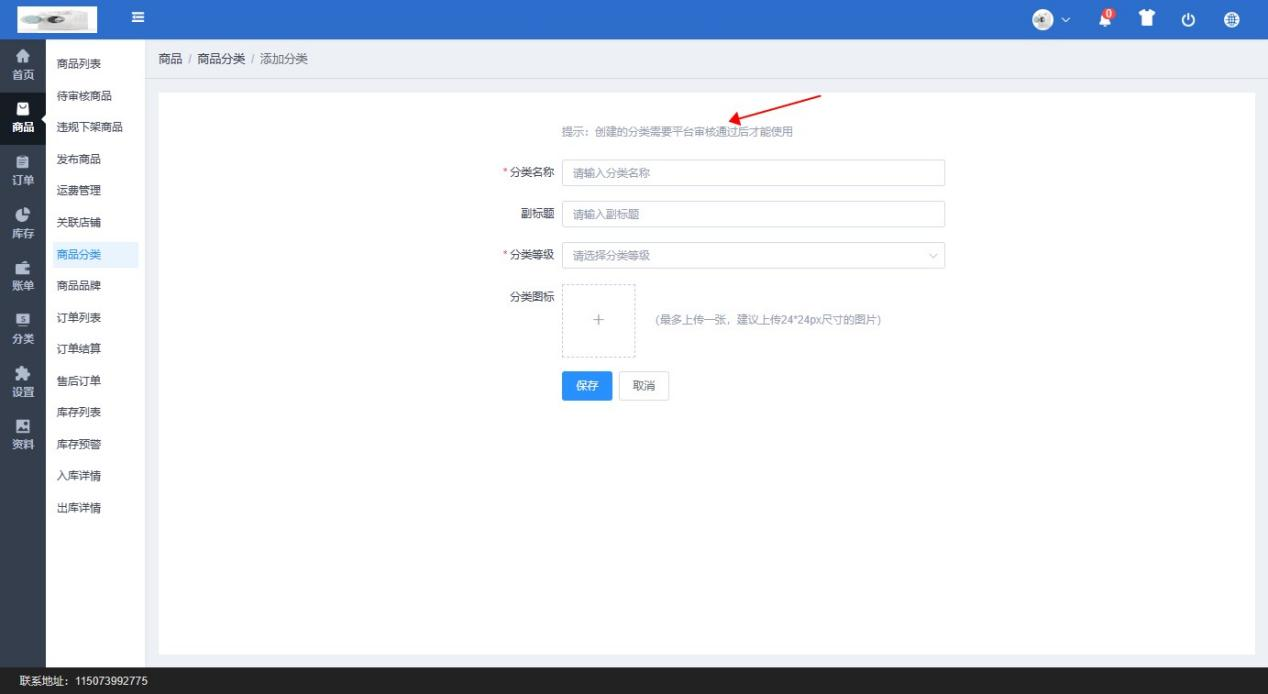
Task: Open 关联店铺 submenu item
Action: pyautogui.click(x=79, y=223)
